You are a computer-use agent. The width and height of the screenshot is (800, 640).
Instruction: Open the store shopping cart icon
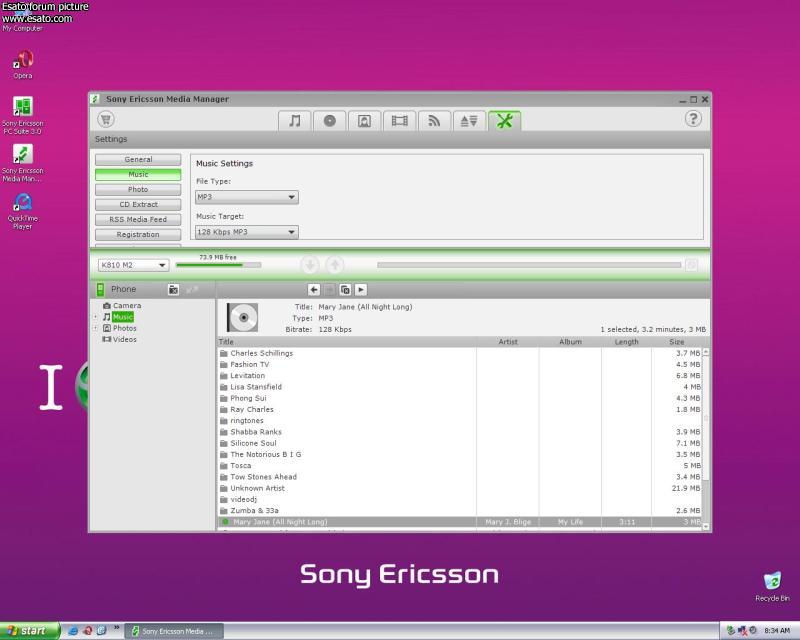106,119
